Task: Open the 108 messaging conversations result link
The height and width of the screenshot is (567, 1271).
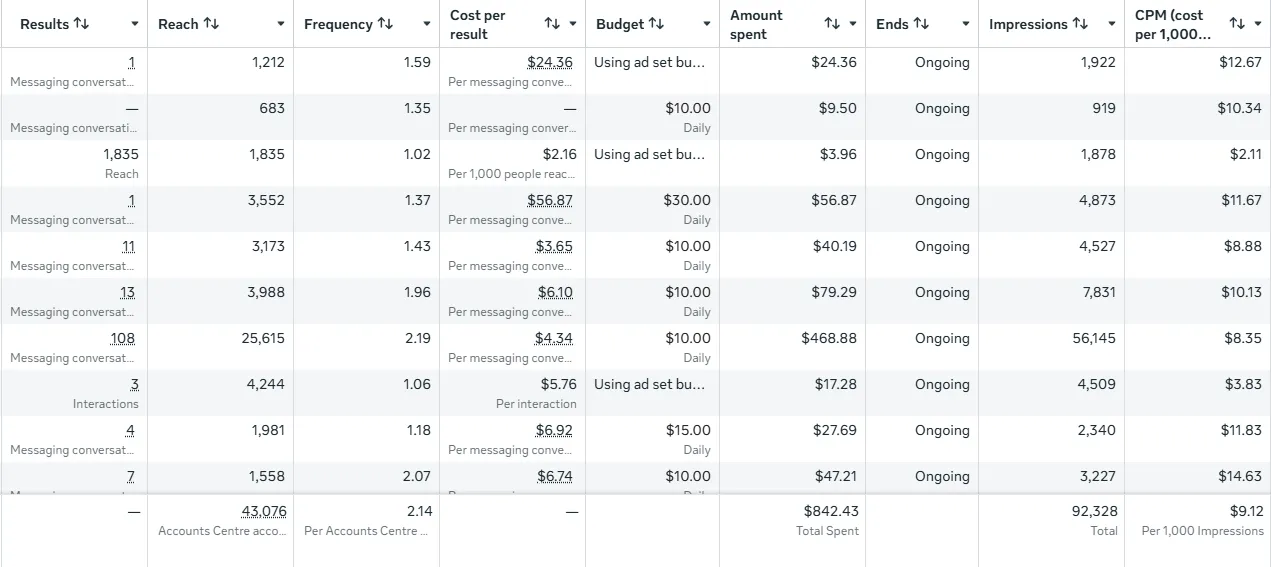Action: point(122,338)
